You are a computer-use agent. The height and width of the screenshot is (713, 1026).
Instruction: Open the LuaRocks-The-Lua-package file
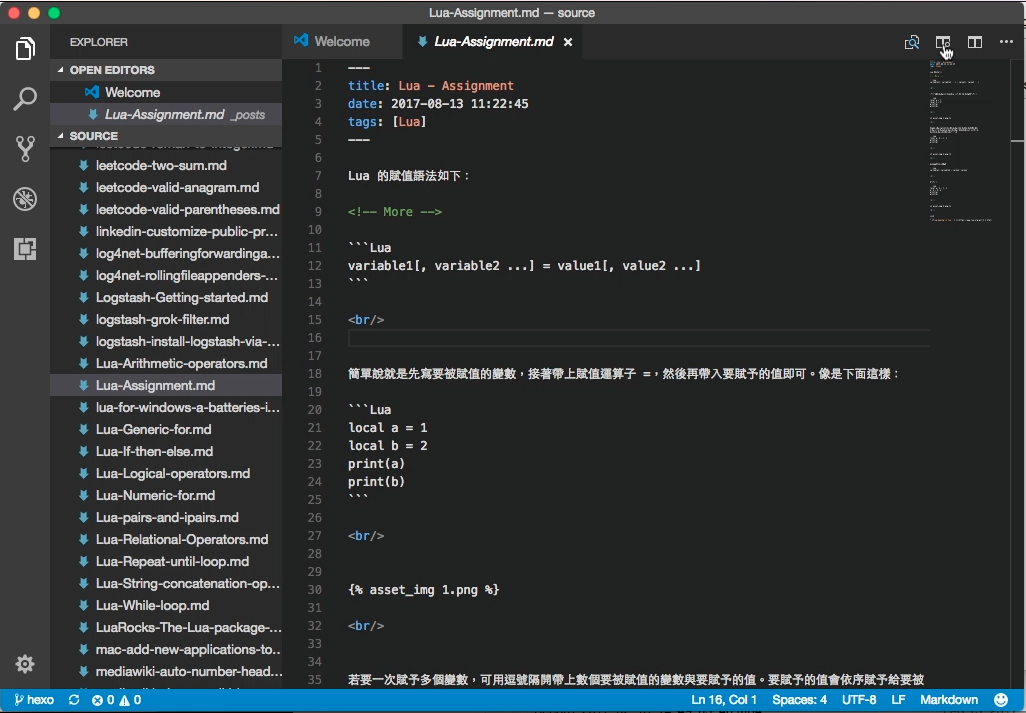click(x=166, y=627)
